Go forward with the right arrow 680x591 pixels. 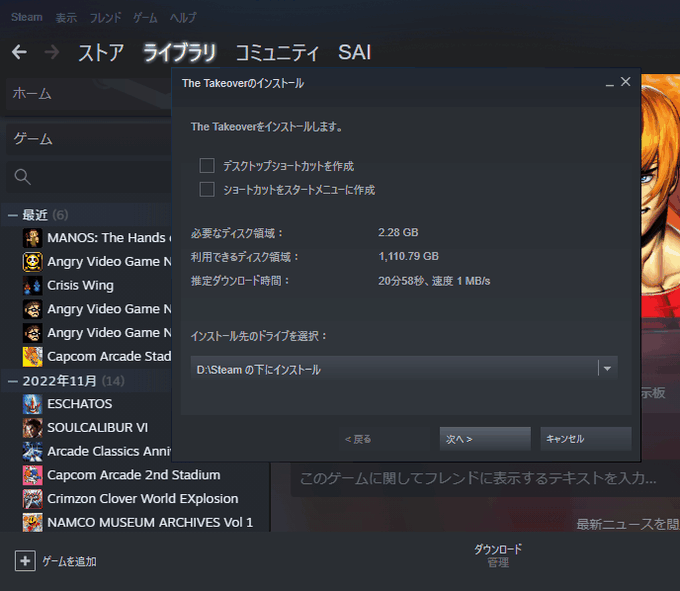[x=52, y=52]
